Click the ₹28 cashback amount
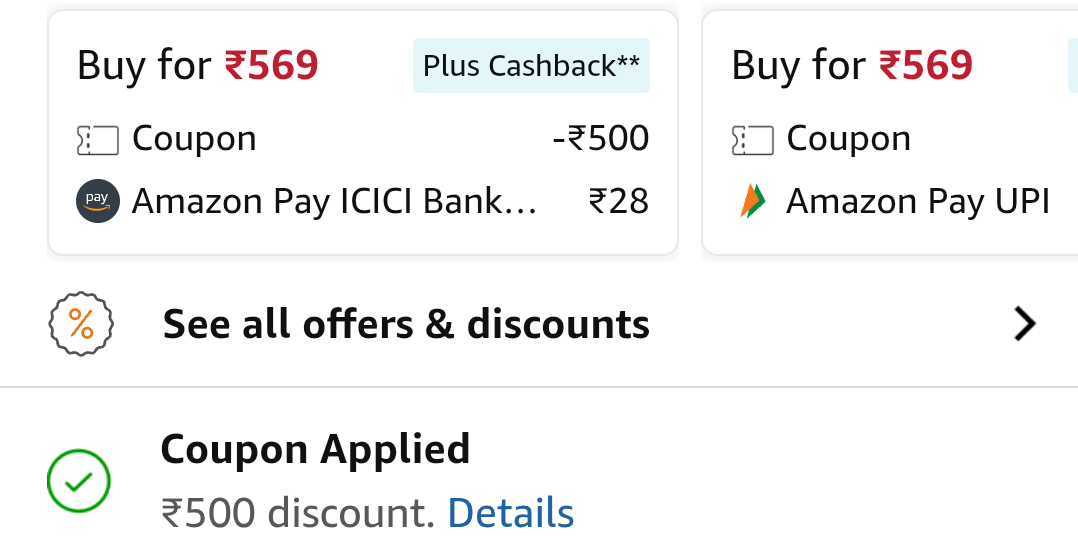This screenshot has height=555, width=1078. coord(619,202)
